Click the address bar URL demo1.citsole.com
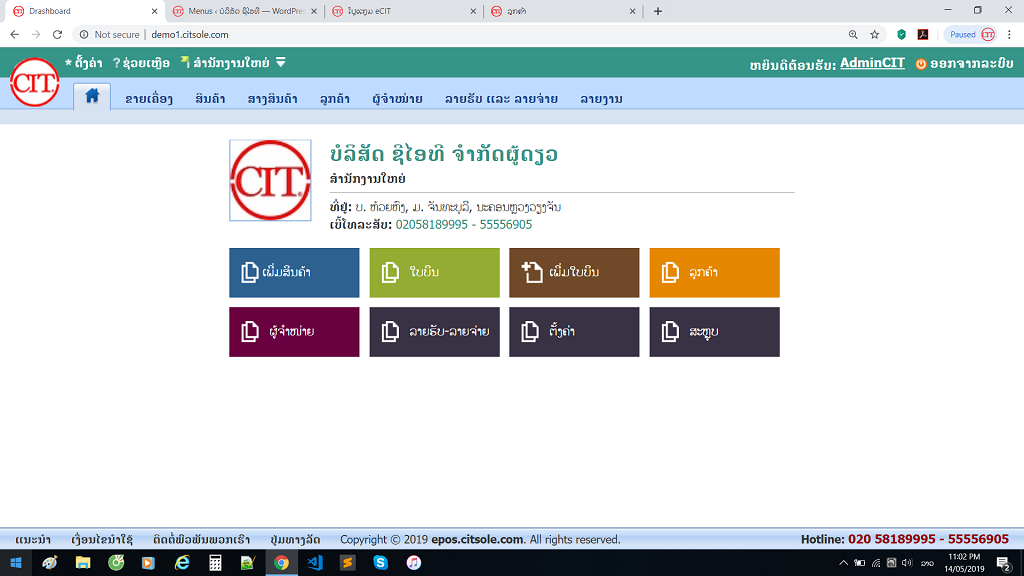 (190, 35)
